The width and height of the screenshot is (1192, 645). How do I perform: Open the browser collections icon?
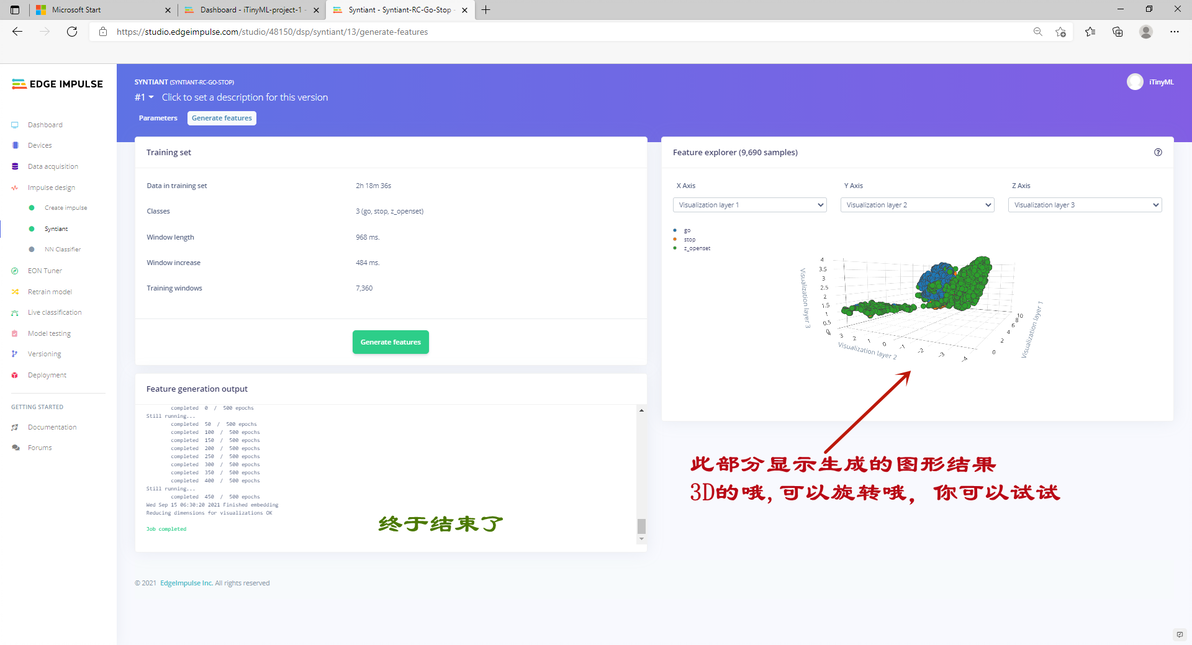1118,32
